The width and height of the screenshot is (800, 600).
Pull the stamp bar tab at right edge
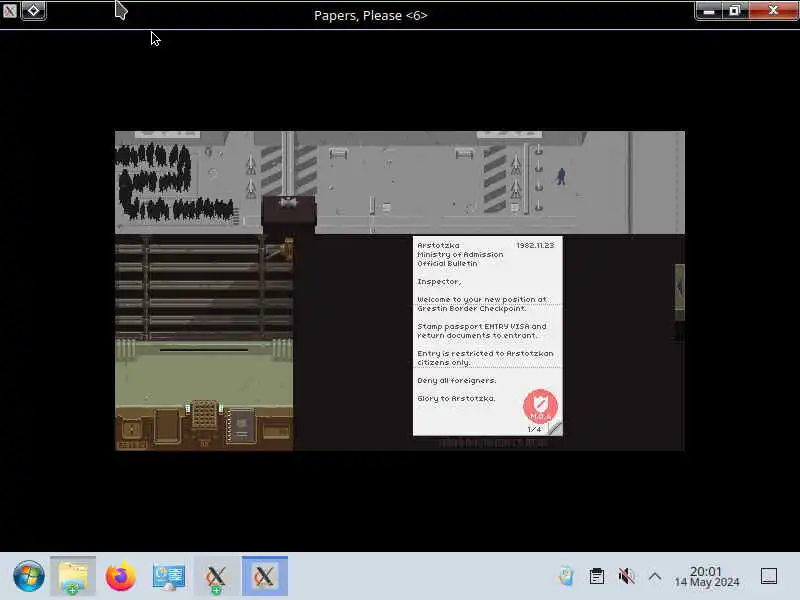coord(680,293)
